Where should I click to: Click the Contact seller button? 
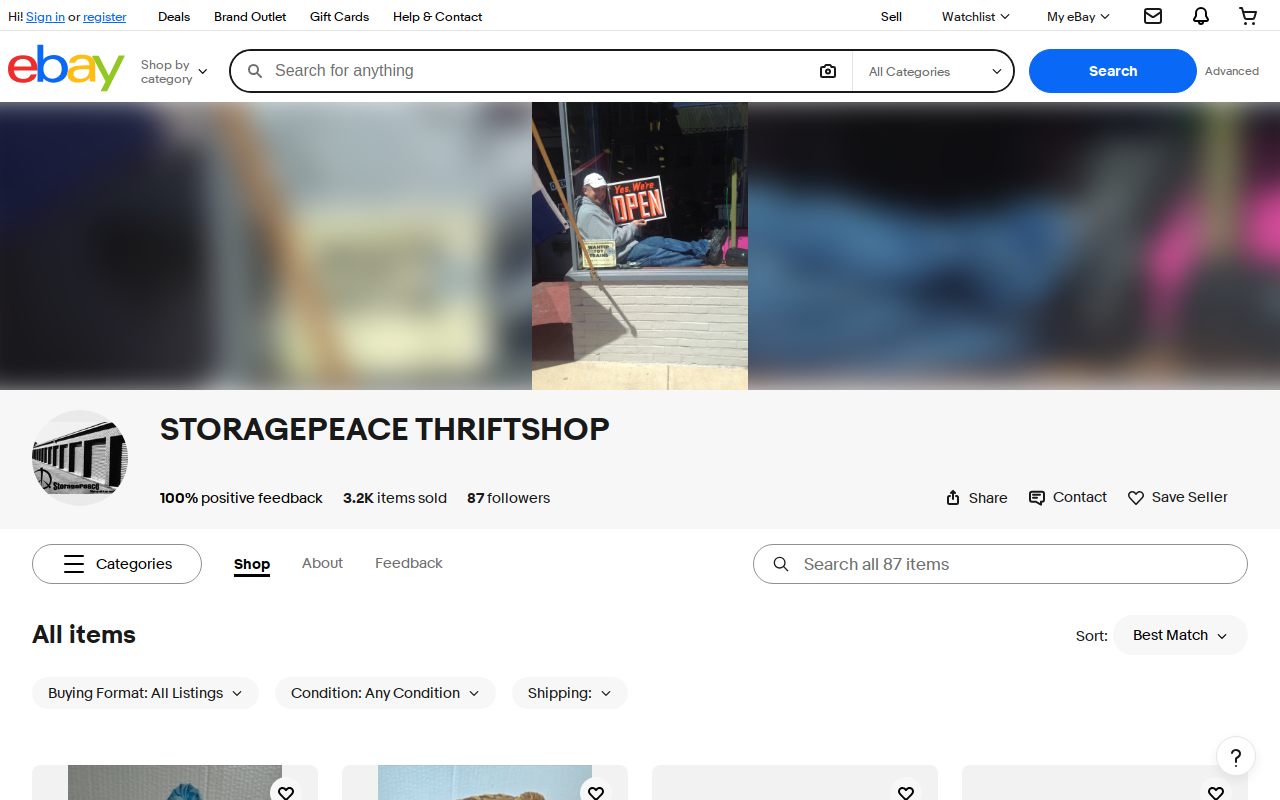coord(1068,497)
